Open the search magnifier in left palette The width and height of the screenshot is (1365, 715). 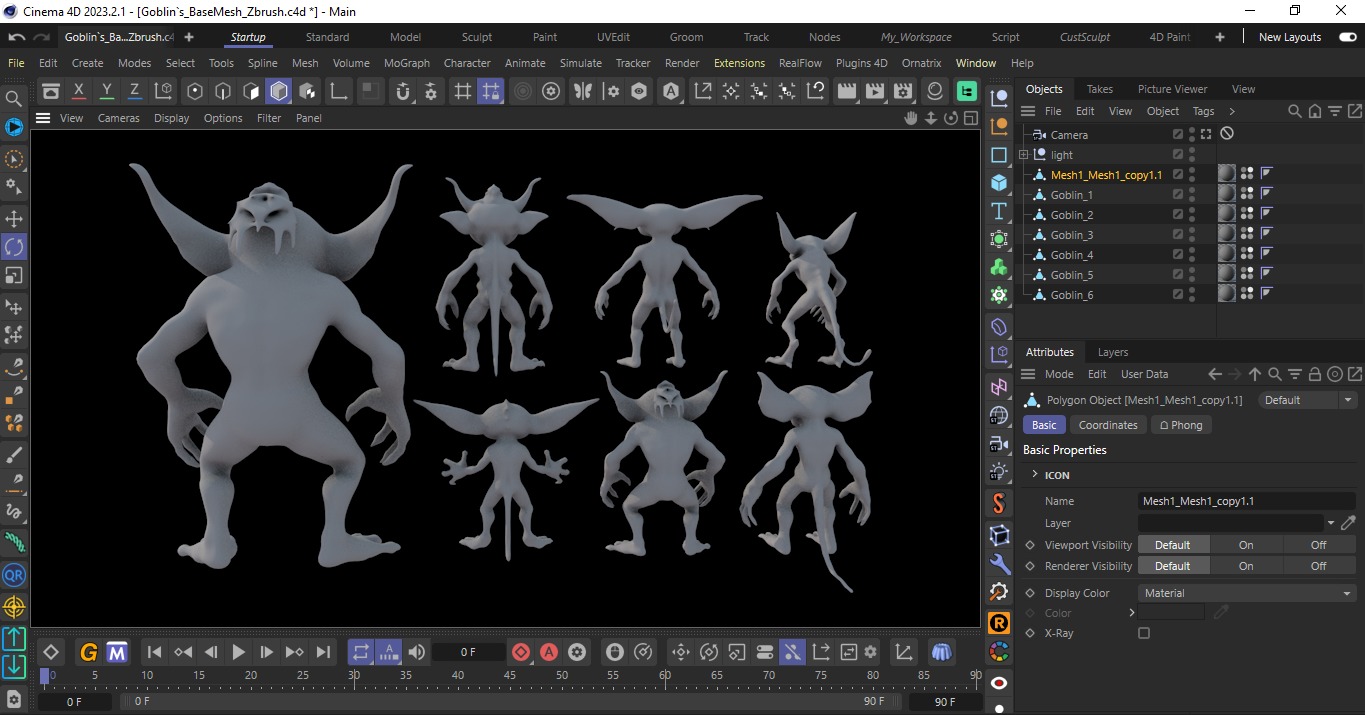coord(14,98)
